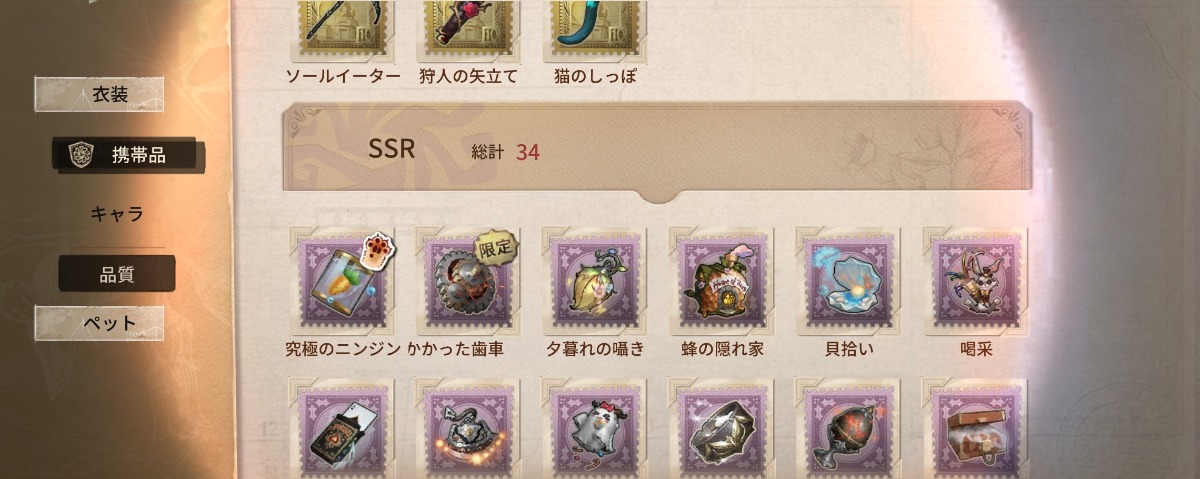Pick the dark red goblet accessory

click(x=848, y=428)
